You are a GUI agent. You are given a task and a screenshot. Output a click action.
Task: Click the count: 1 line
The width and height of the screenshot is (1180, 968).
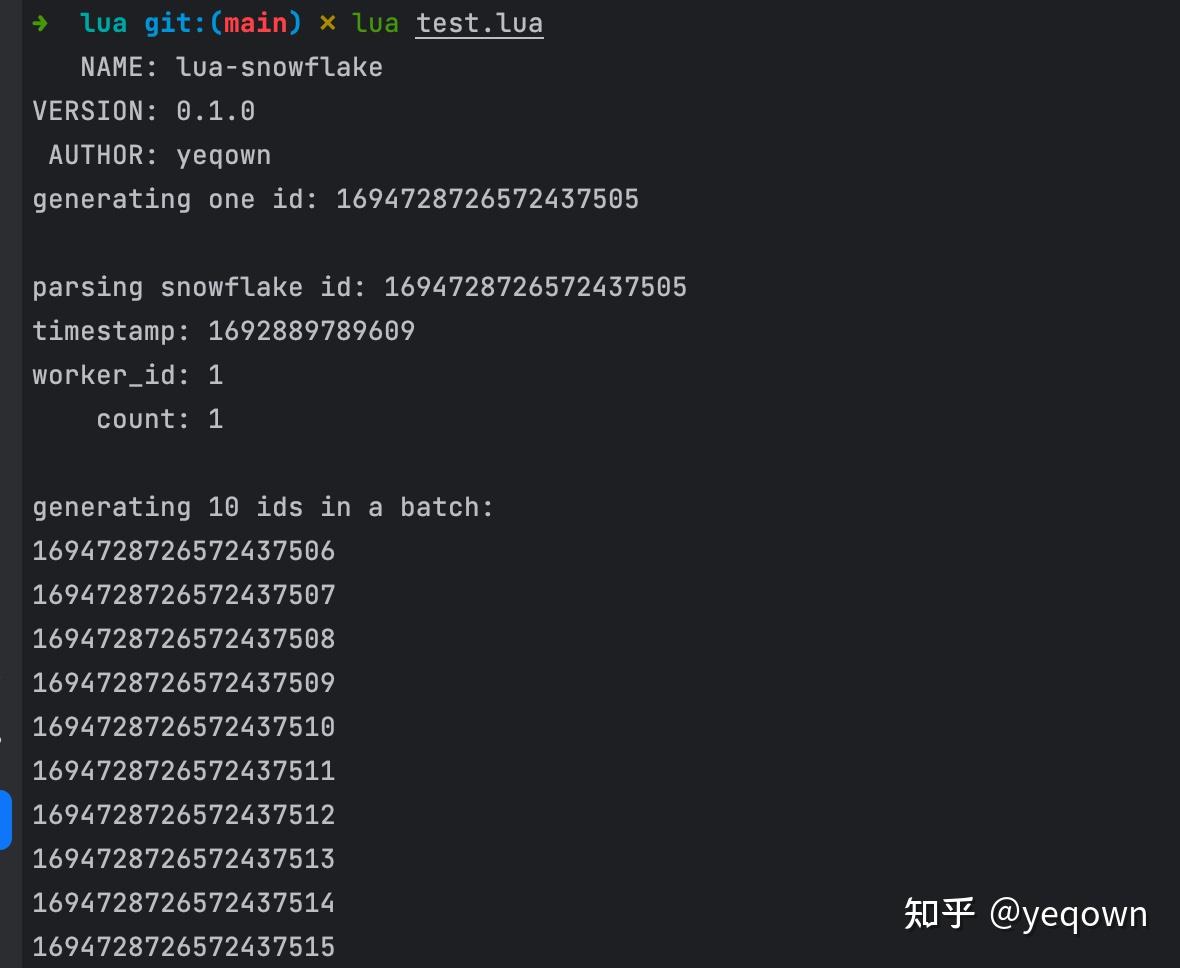point(159,419)
